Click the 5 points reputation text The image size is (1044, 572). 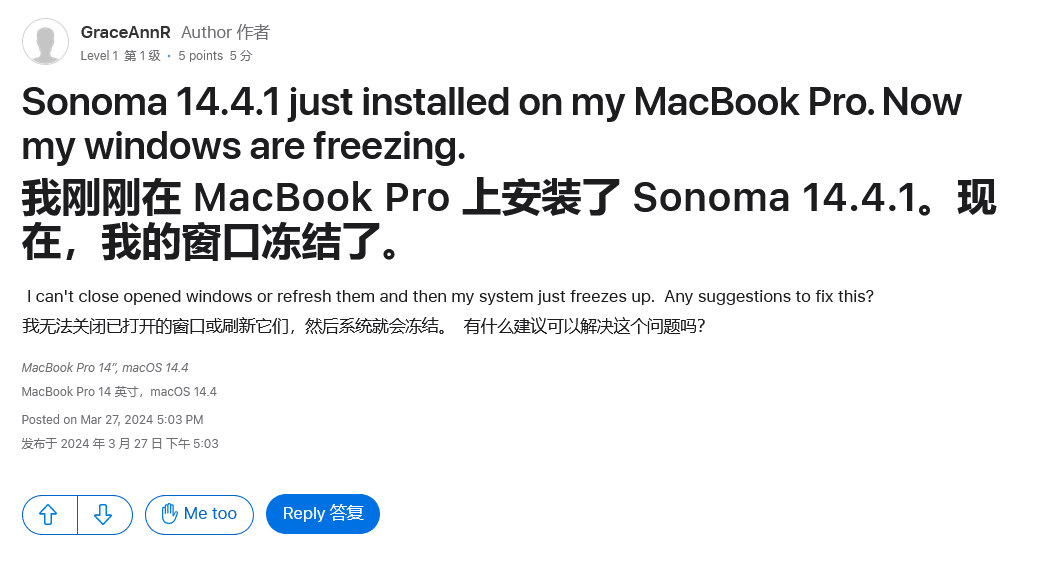click(200, 56)
